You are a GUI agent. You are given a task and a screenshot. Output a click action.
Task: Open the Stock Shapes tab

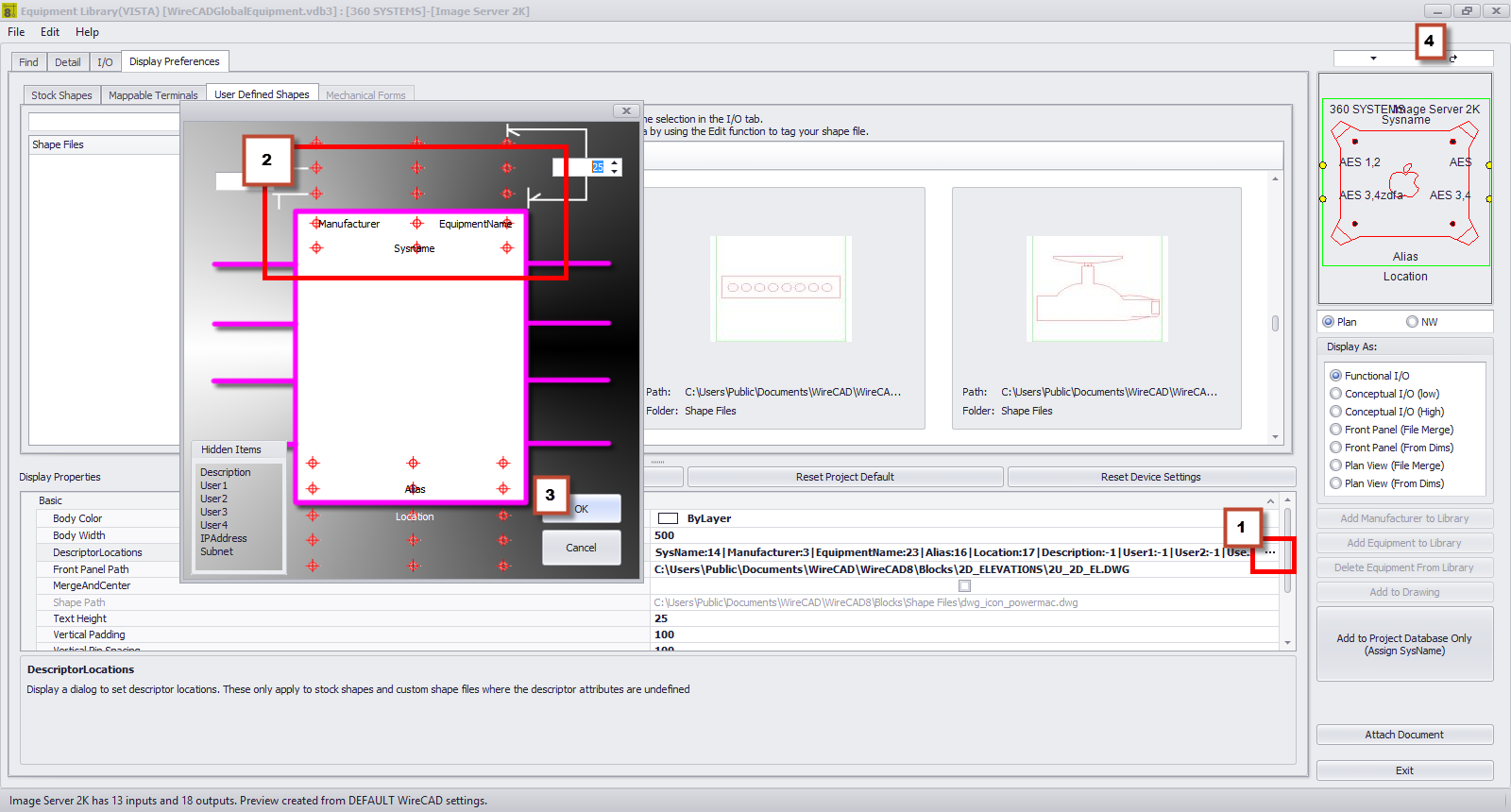[61, 95]
